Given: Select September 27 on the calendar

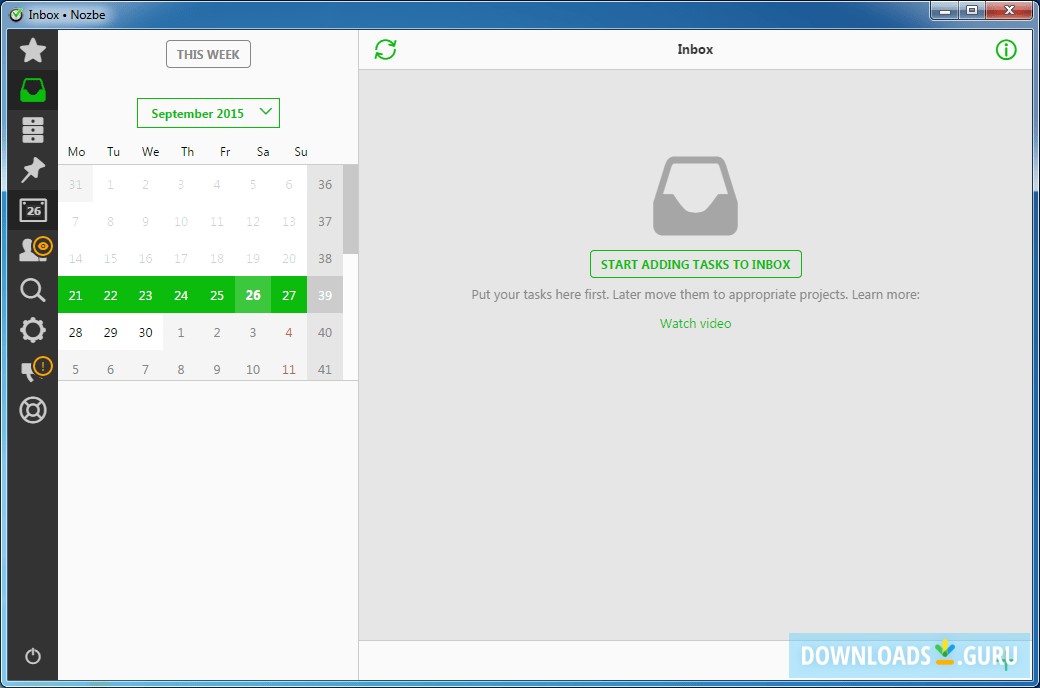Looking at the screenshot, I should pyautogui.click(x=289, y=295).
